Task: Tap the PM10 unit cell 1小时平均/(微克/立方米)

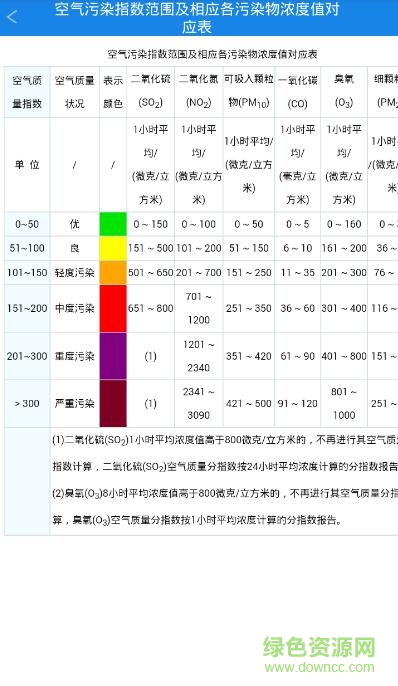Action: [249, 165]
